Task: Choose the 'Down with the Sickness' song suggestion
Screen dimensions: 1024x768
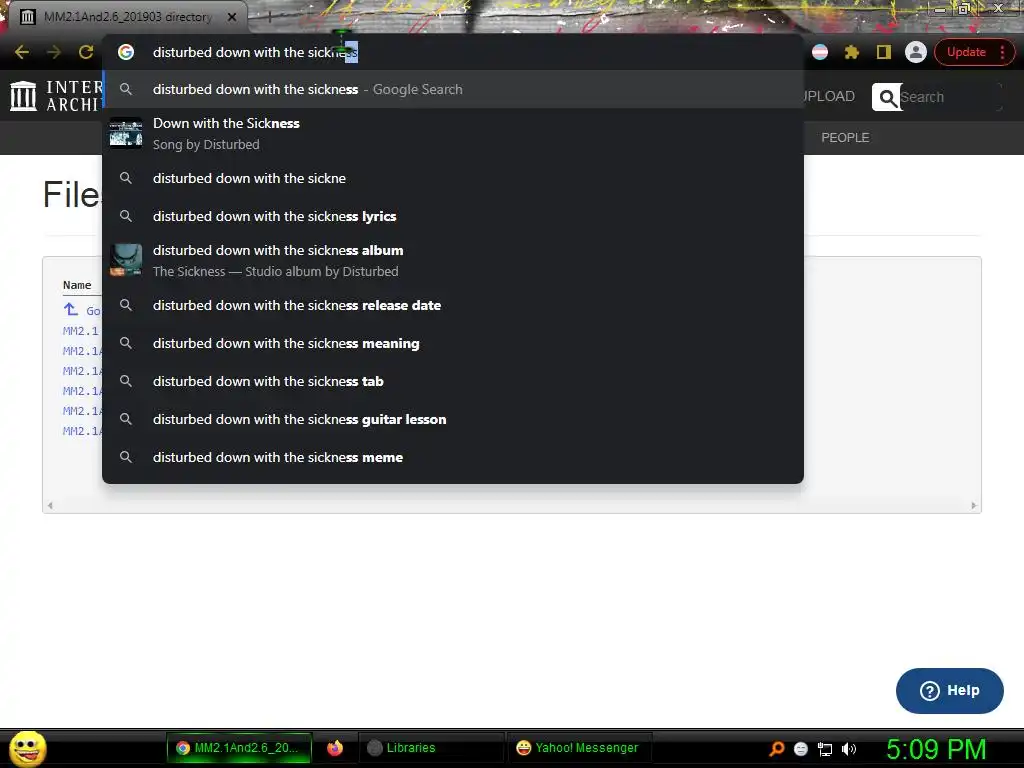Action: 453,134
